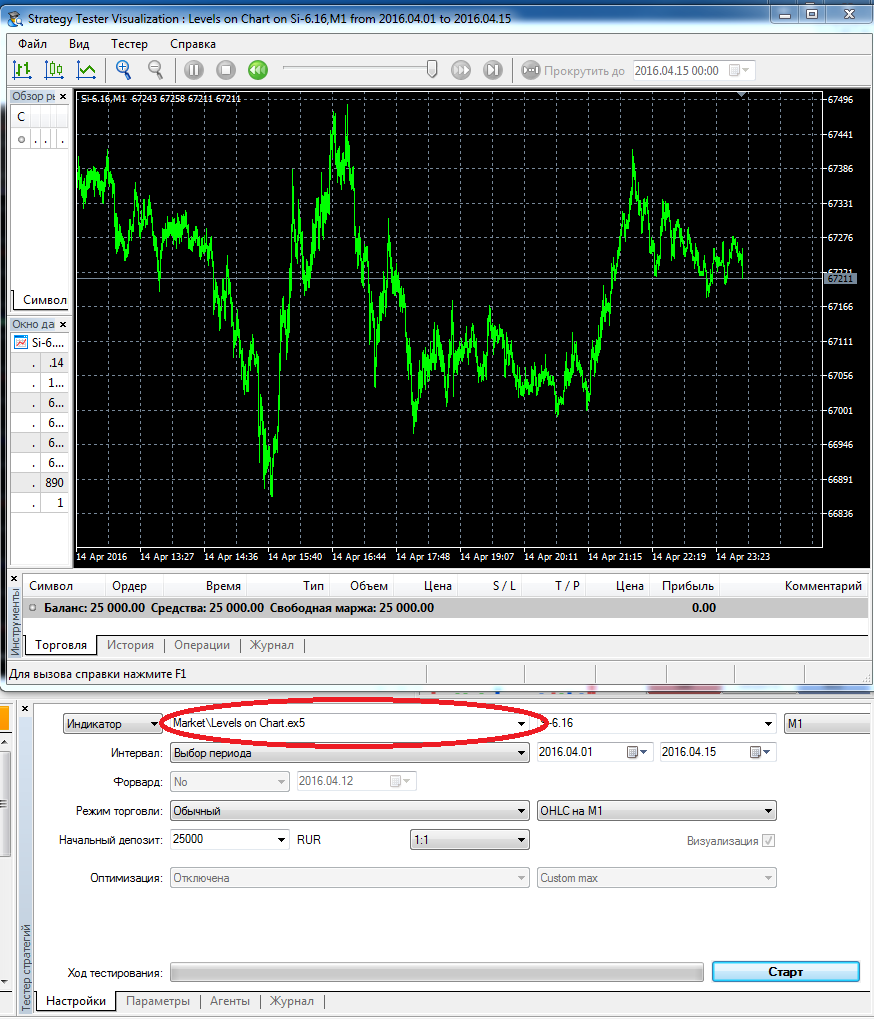Switch to the upper Журнал tab

(272, 645)
